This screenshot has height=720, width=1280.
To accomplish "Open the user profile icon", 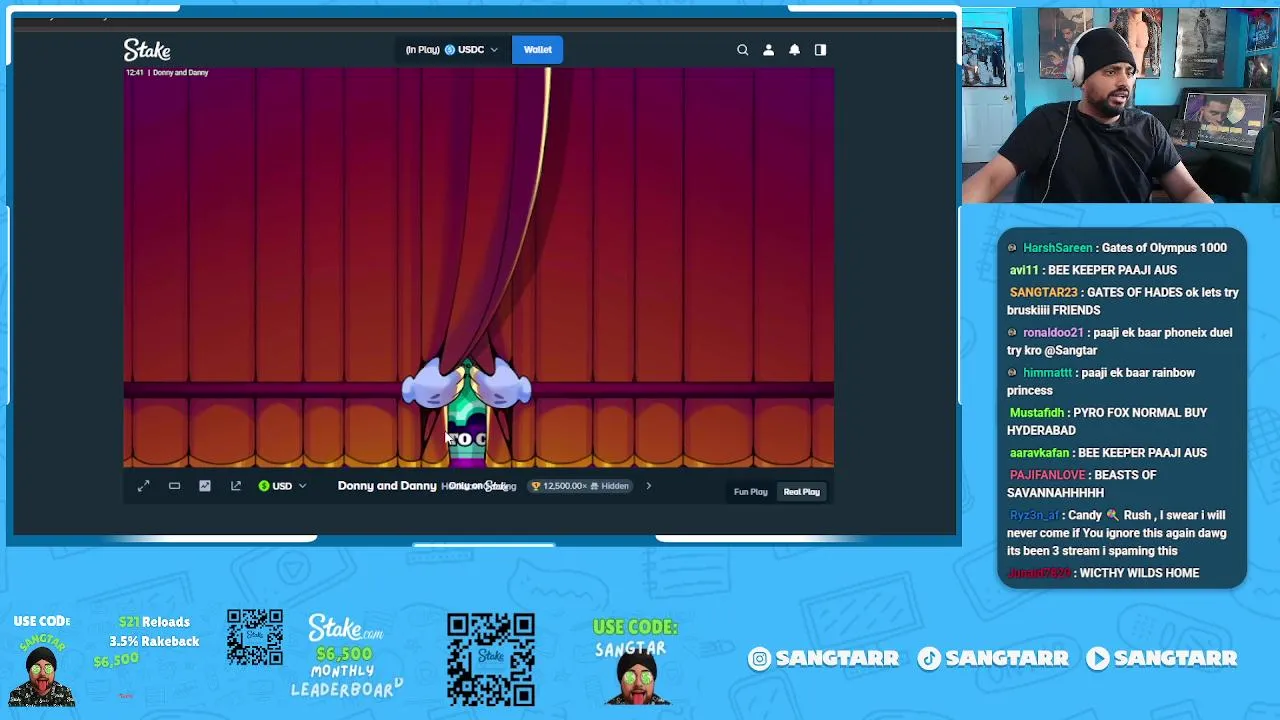I will [x=768, y=50].
